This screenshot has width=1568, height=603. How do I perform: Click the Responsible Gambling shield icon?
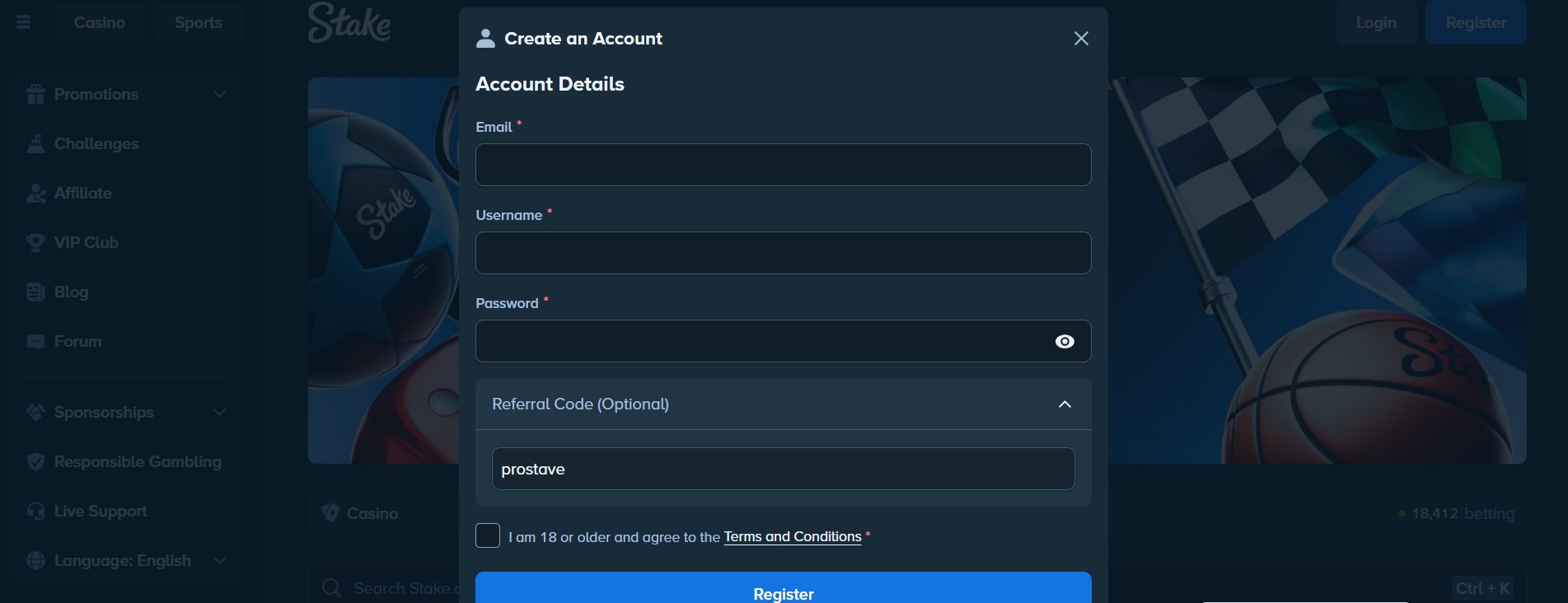click(35, 461)
